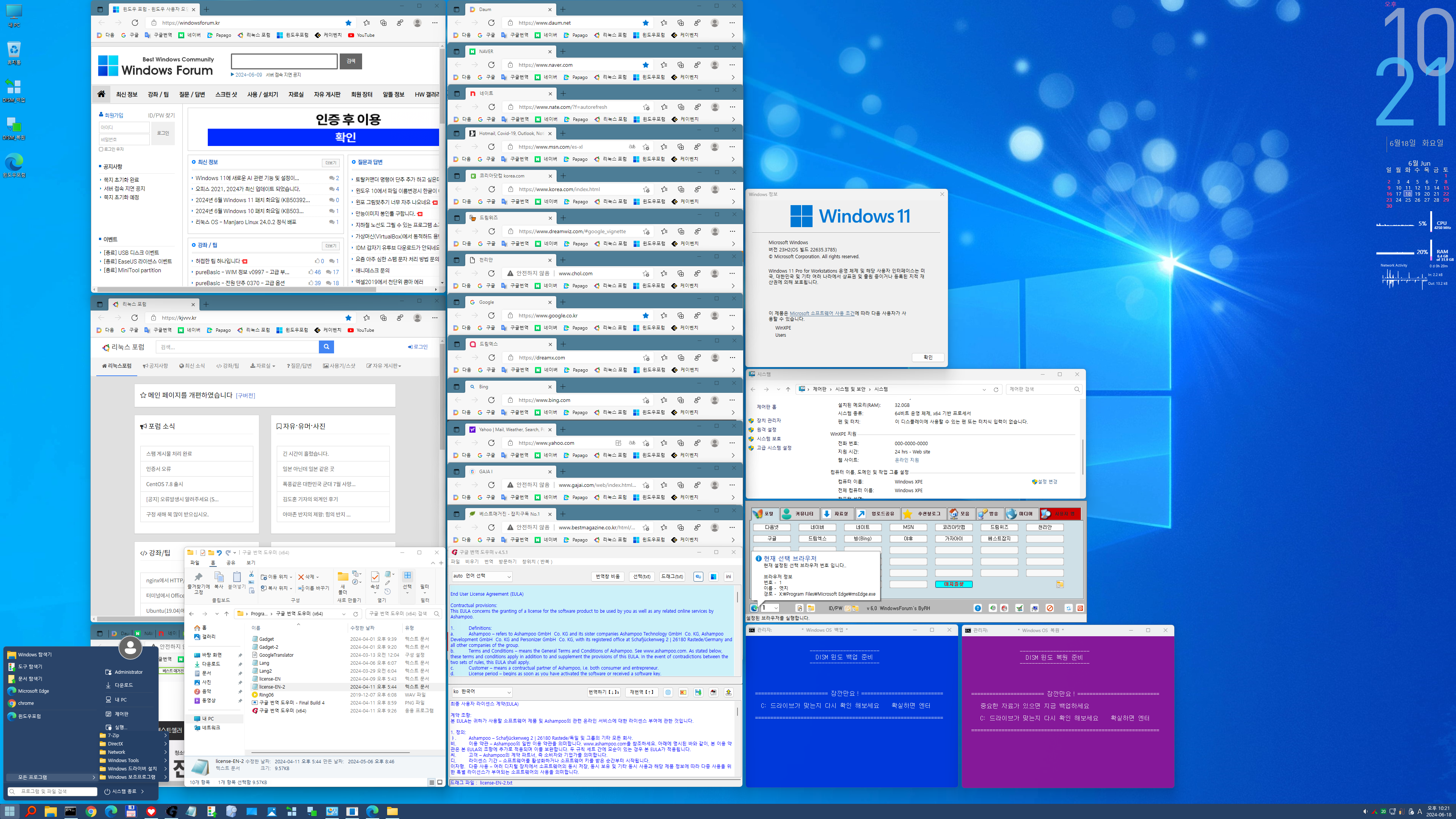Screen dimensions: 1456x819
Task: Click the floppy save icon in translator
Action: click(698, 692)
